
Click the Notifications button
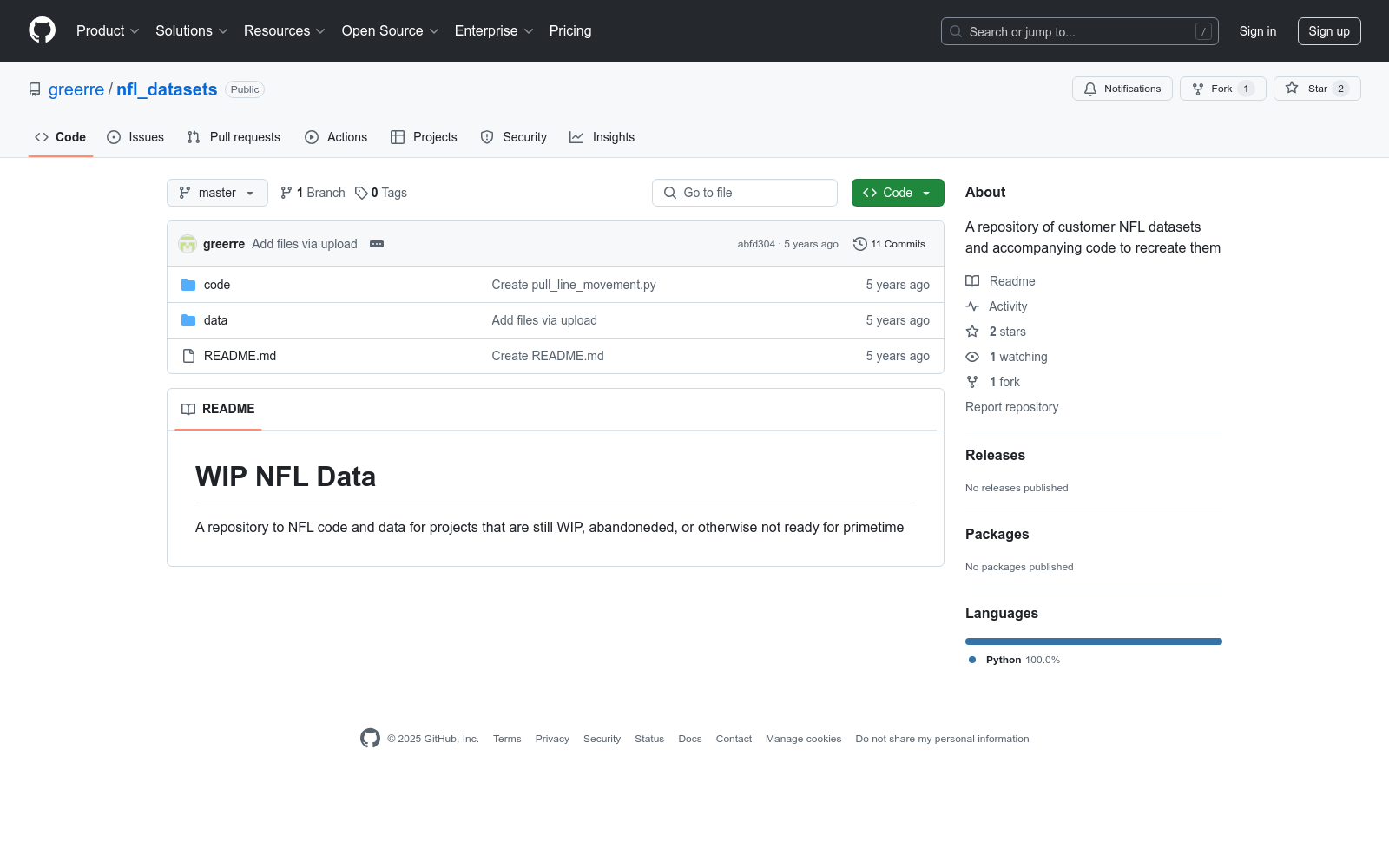1122,89
